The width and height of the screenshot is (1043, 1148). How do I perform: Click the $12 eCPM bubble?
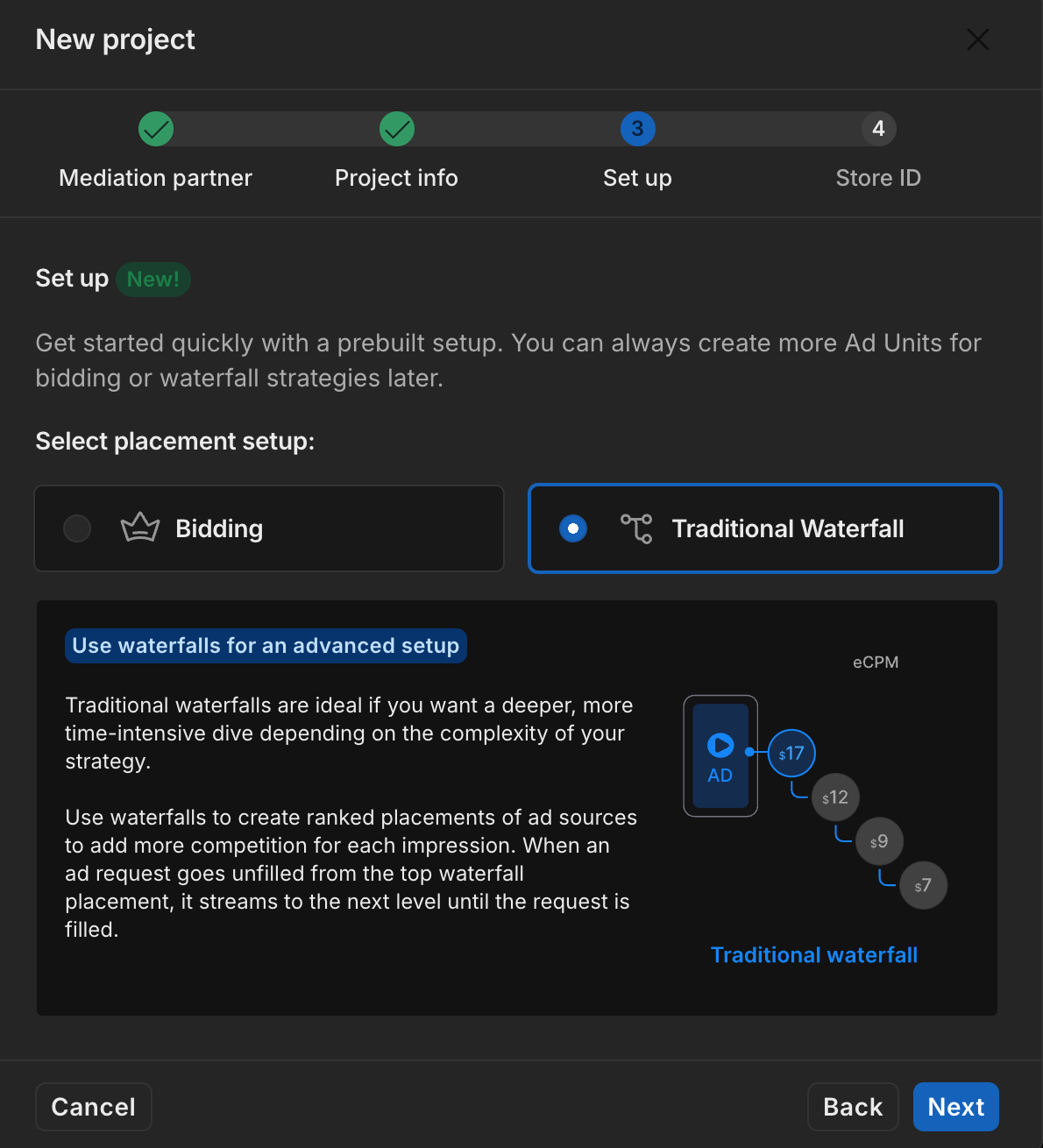click(x=835, y=797)
